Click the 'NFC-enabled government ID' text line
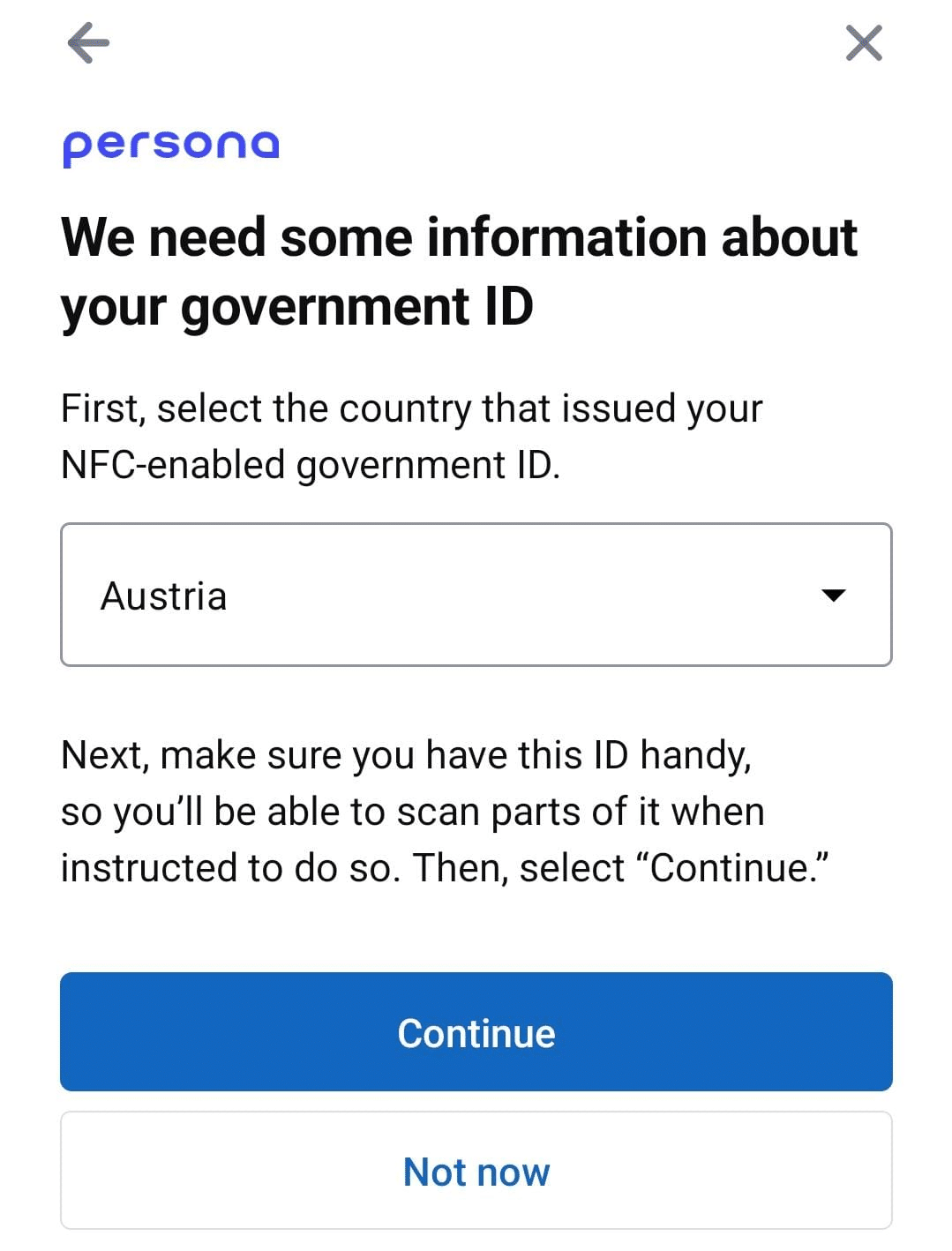 click(x=311, y=465)
